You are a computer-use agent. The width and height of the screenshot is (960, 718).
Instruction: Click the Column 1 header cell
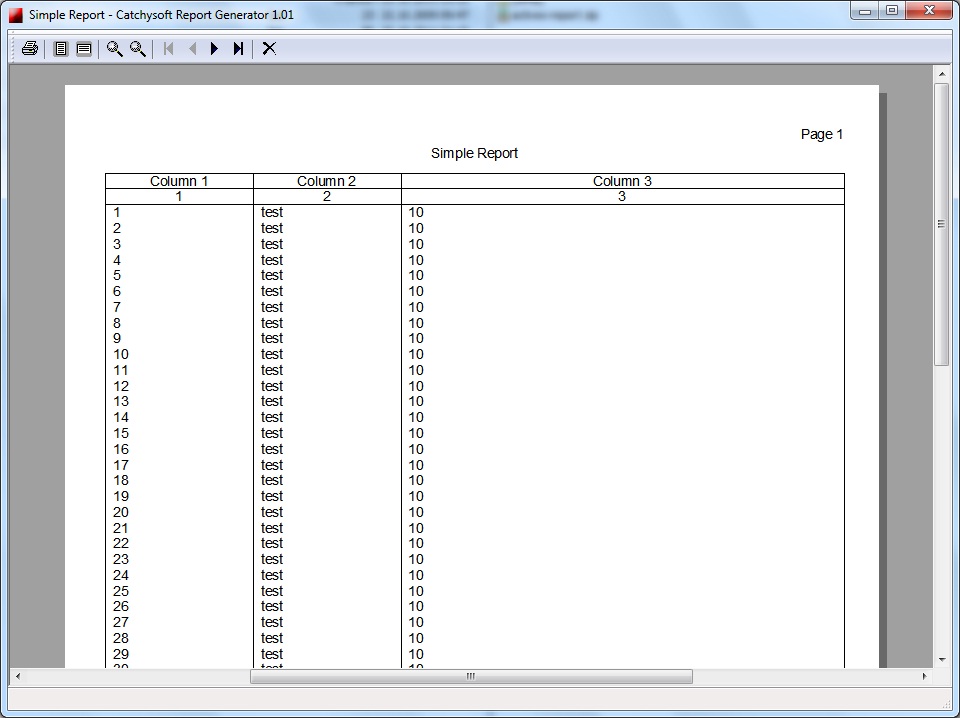[x=178, y=181]
